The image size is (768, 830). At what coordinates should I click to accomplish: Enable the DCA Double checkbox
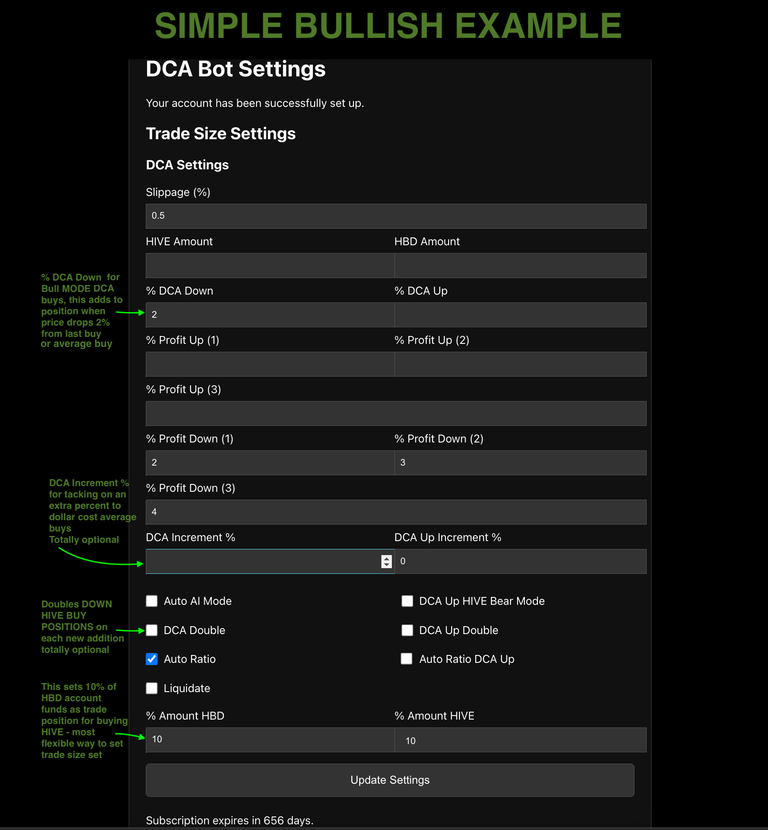tap(152, 630)
